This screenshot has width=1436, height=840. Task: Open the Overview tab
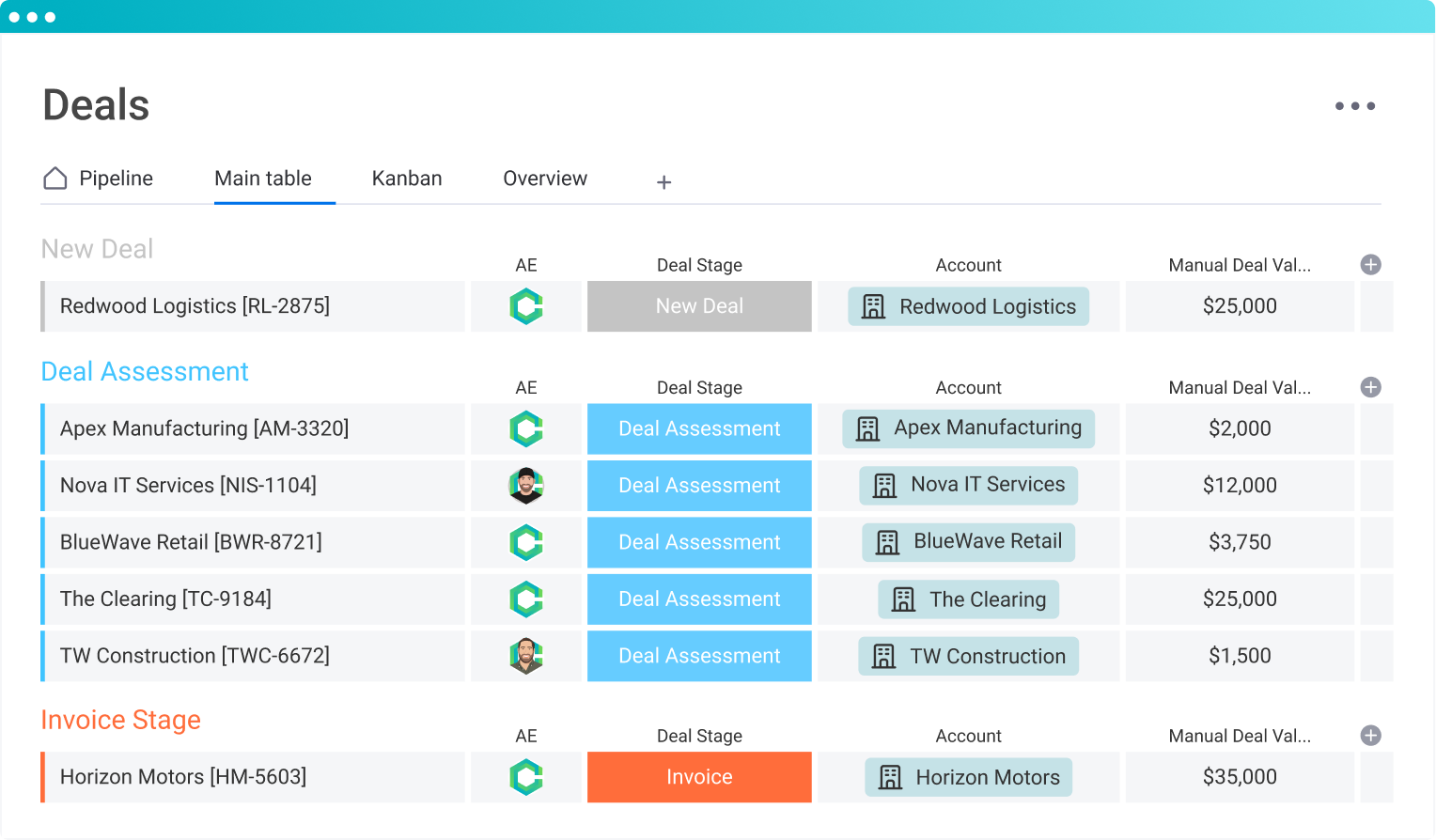point(545,179)
